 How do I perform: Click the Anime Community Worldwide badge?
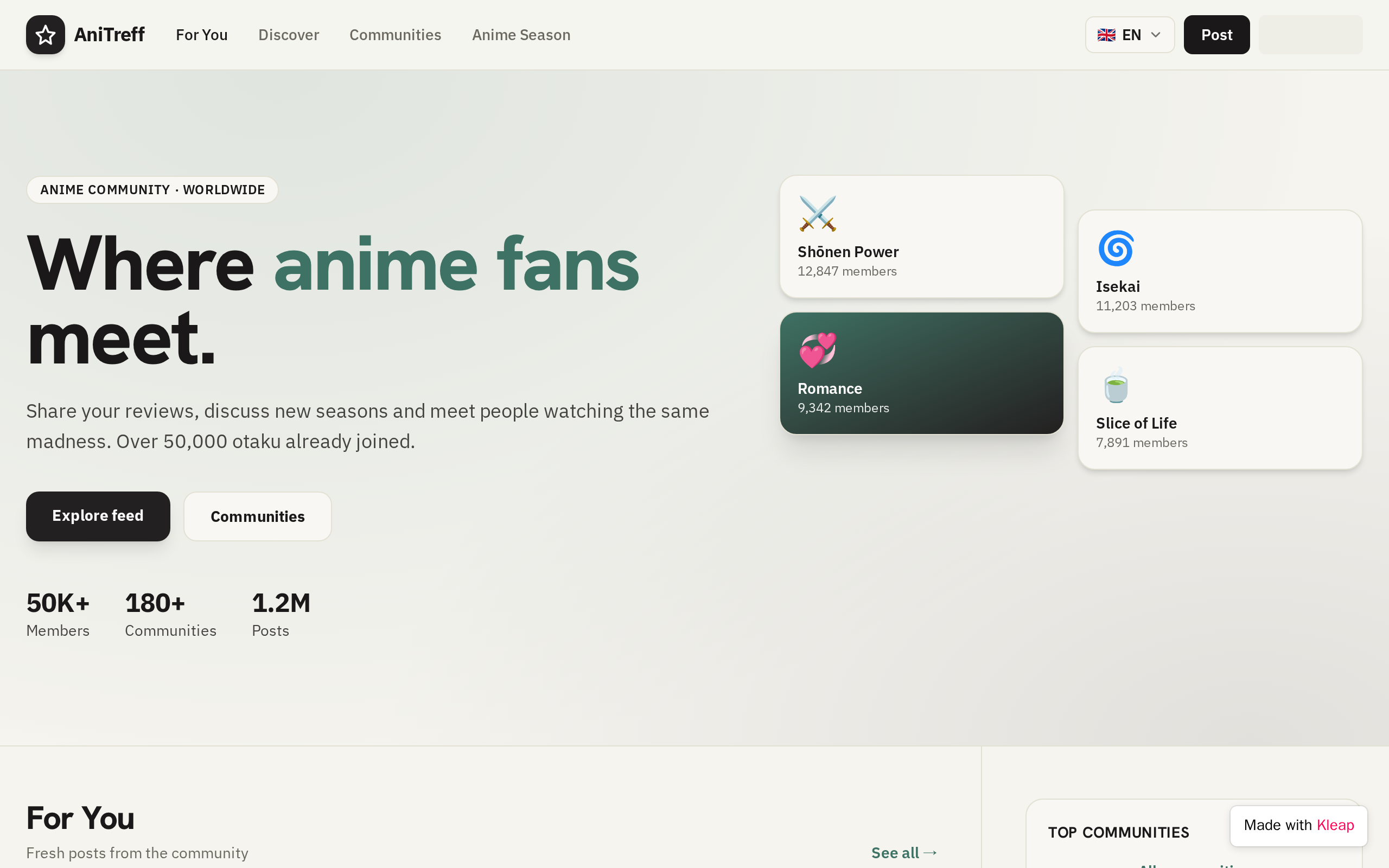pyautogui.click(x=152, y=190)
